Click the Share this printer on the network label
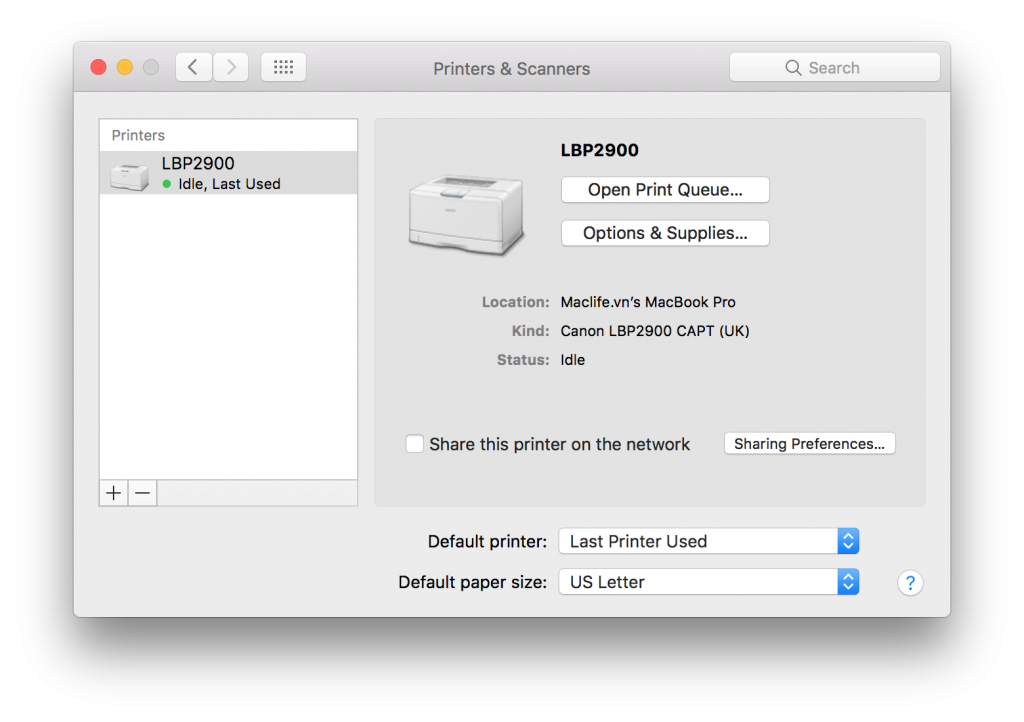The image size is (1024, 722). click(x=560, y=444)
